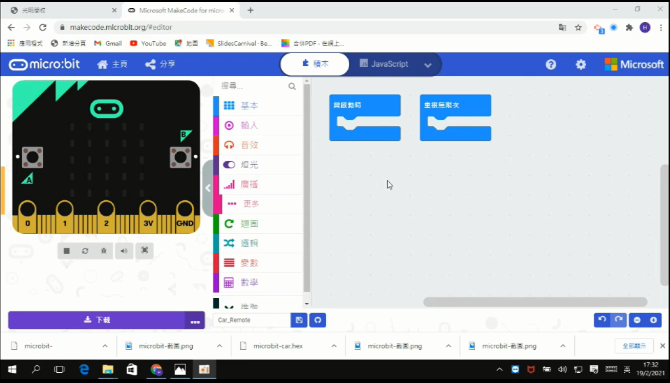The image size is (670, 383).
Task: Launch the simulator in fullscreen
Action: pos(144,250)
